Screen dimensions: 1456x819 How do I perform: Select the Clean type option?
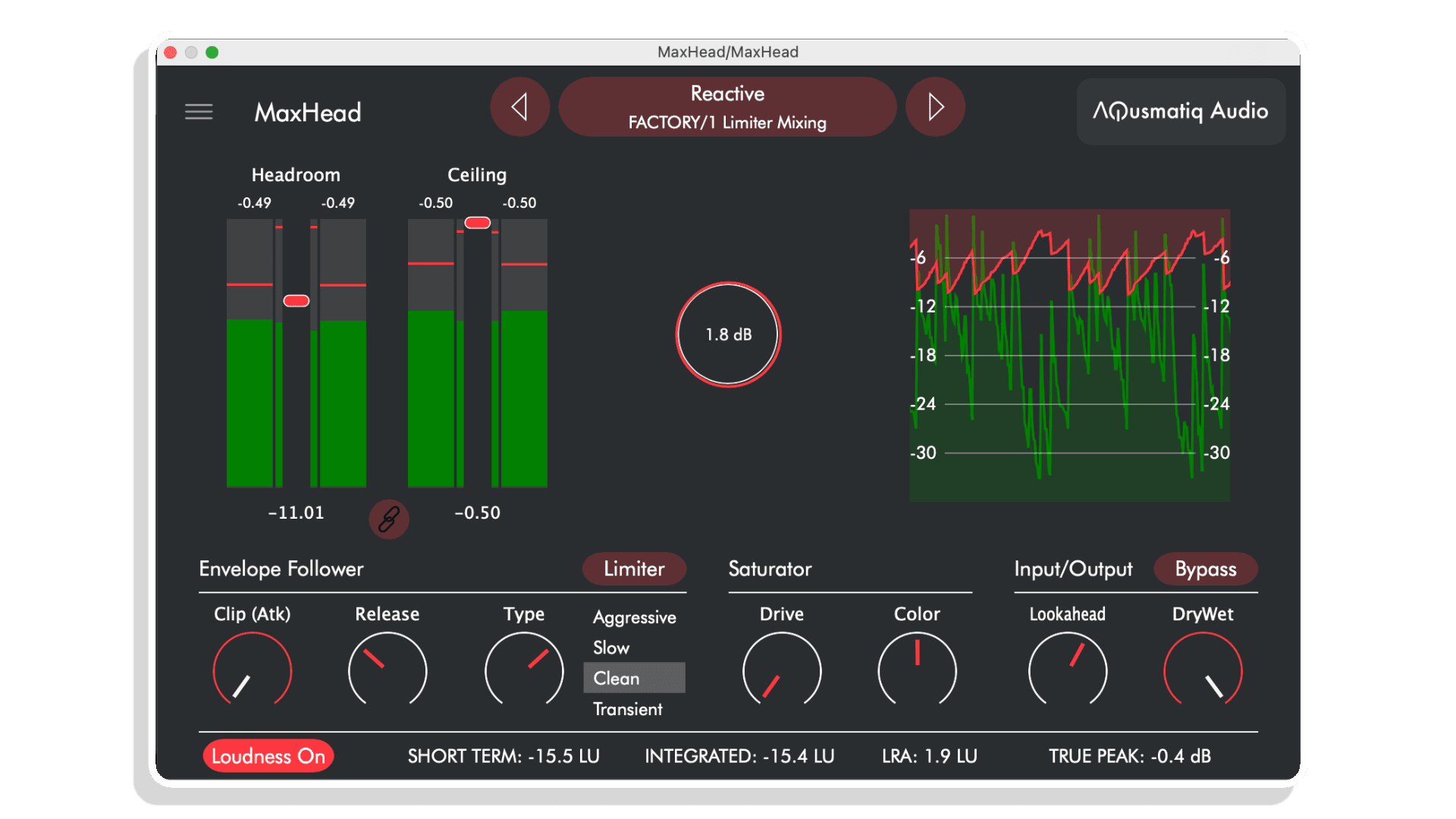click(x=635, y=678)
